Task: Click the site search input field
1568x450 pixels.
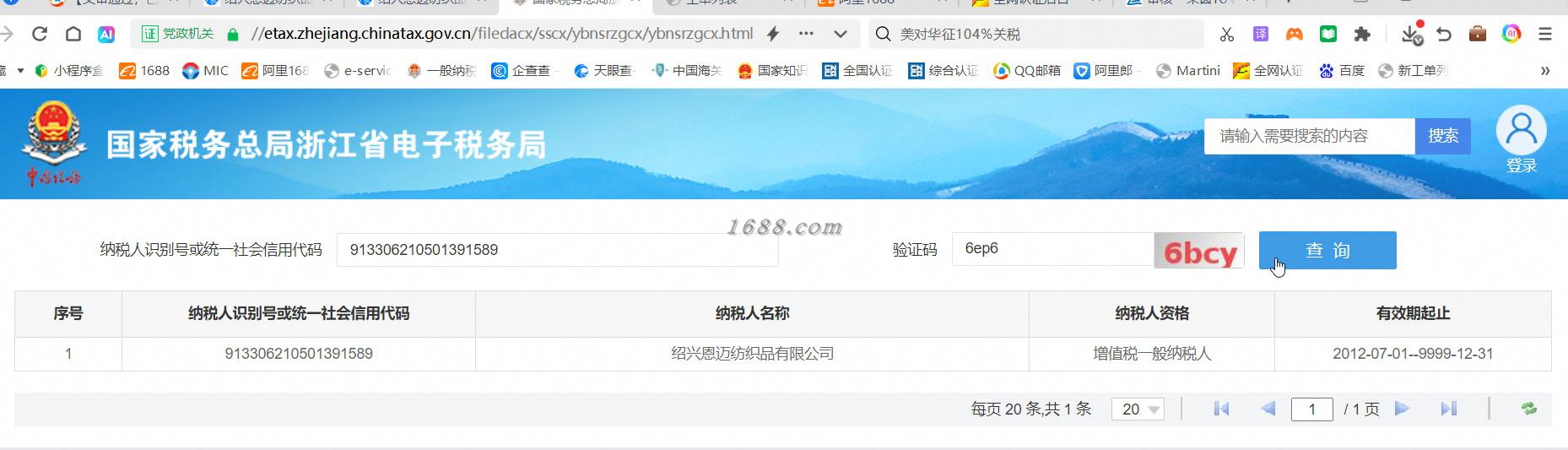Action: click(1309, 136)
